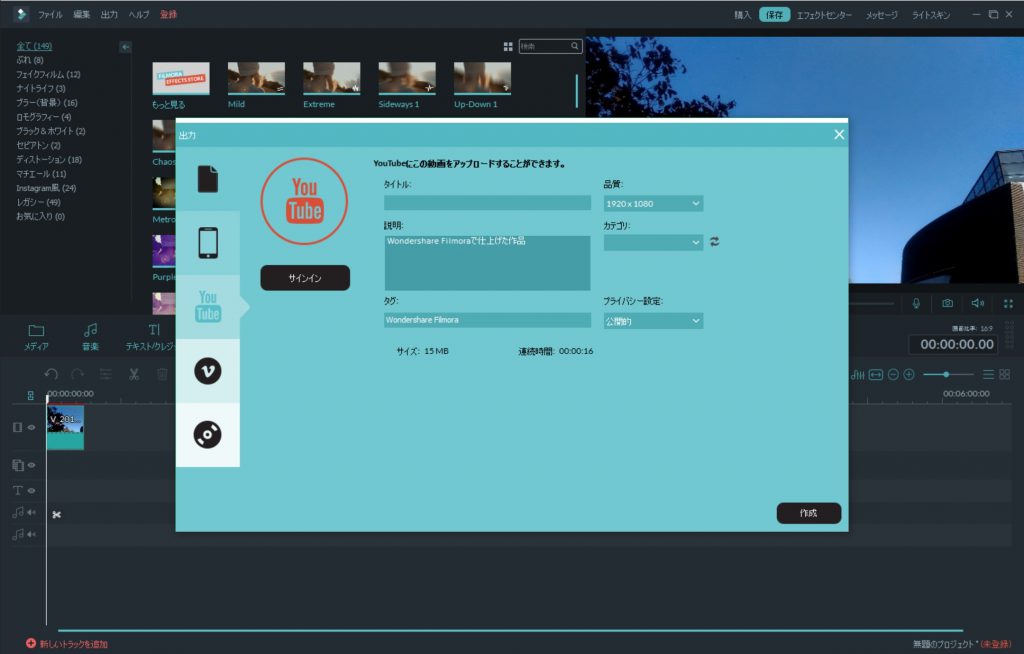Select フェイクフィルム (12) category
Image resolution: width=1024 pixels, height=654 pixels.
coord(48,74)
